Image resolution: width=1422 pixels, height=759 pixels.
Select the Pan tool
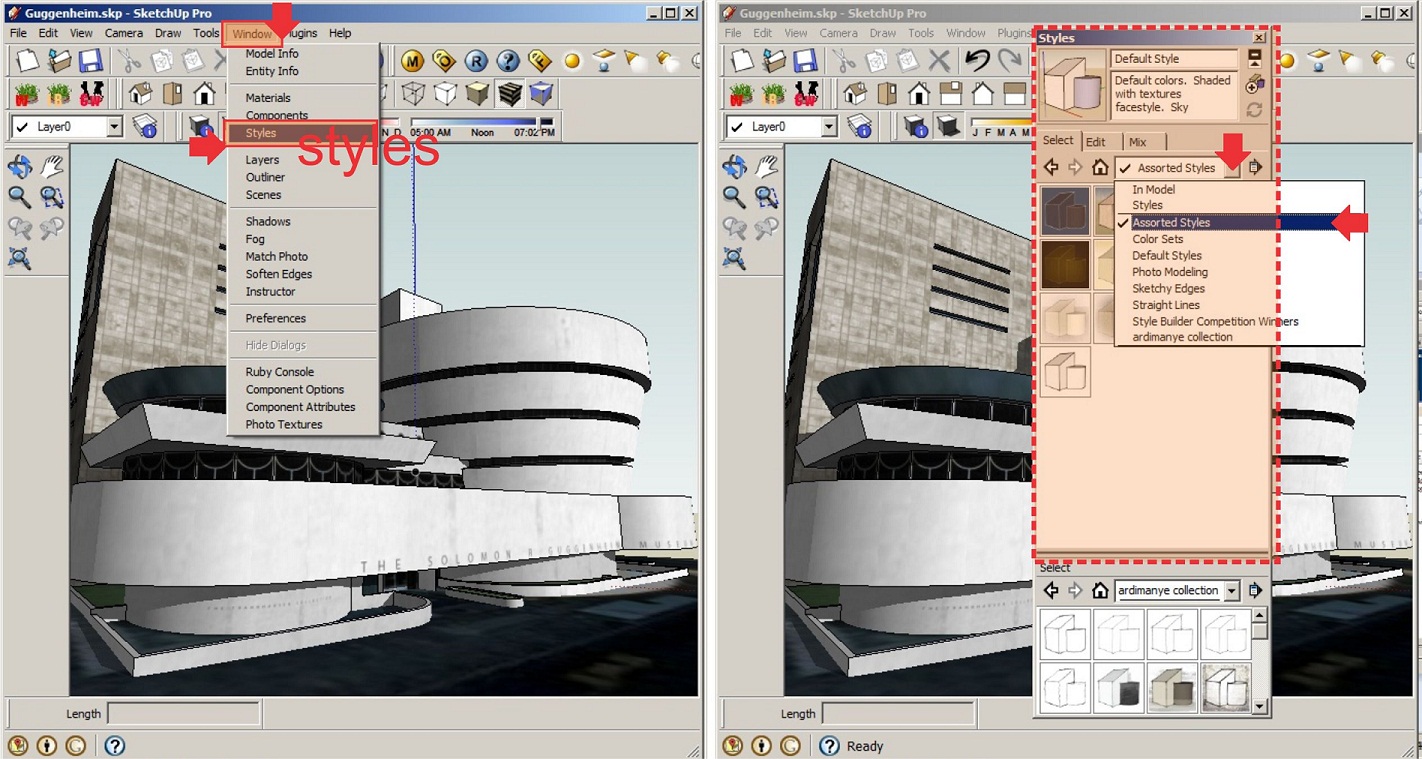(52, 167)
